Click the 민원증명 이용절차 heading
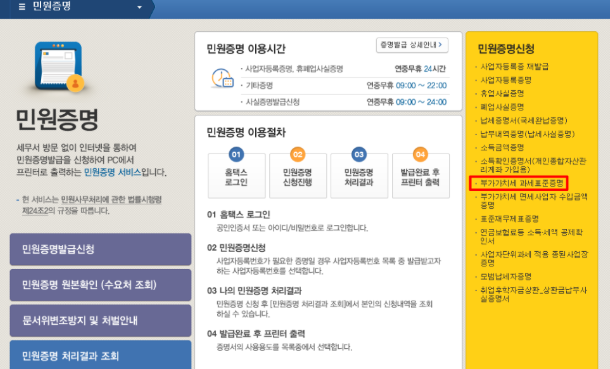Image resolution: width=610 pixels, height=369 pixels. (246, 133)
